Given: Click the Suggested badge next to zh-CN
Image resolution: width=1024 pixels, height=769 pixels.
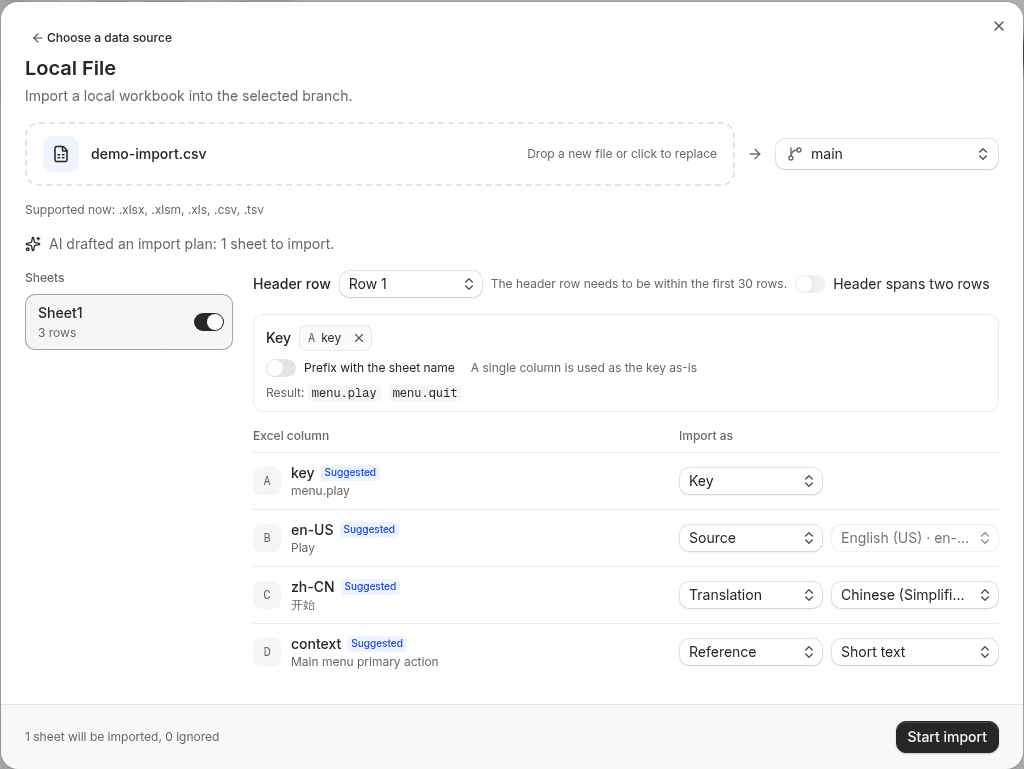Looking at the screenshot, I should pyautogui.click(x=370, y=586).
